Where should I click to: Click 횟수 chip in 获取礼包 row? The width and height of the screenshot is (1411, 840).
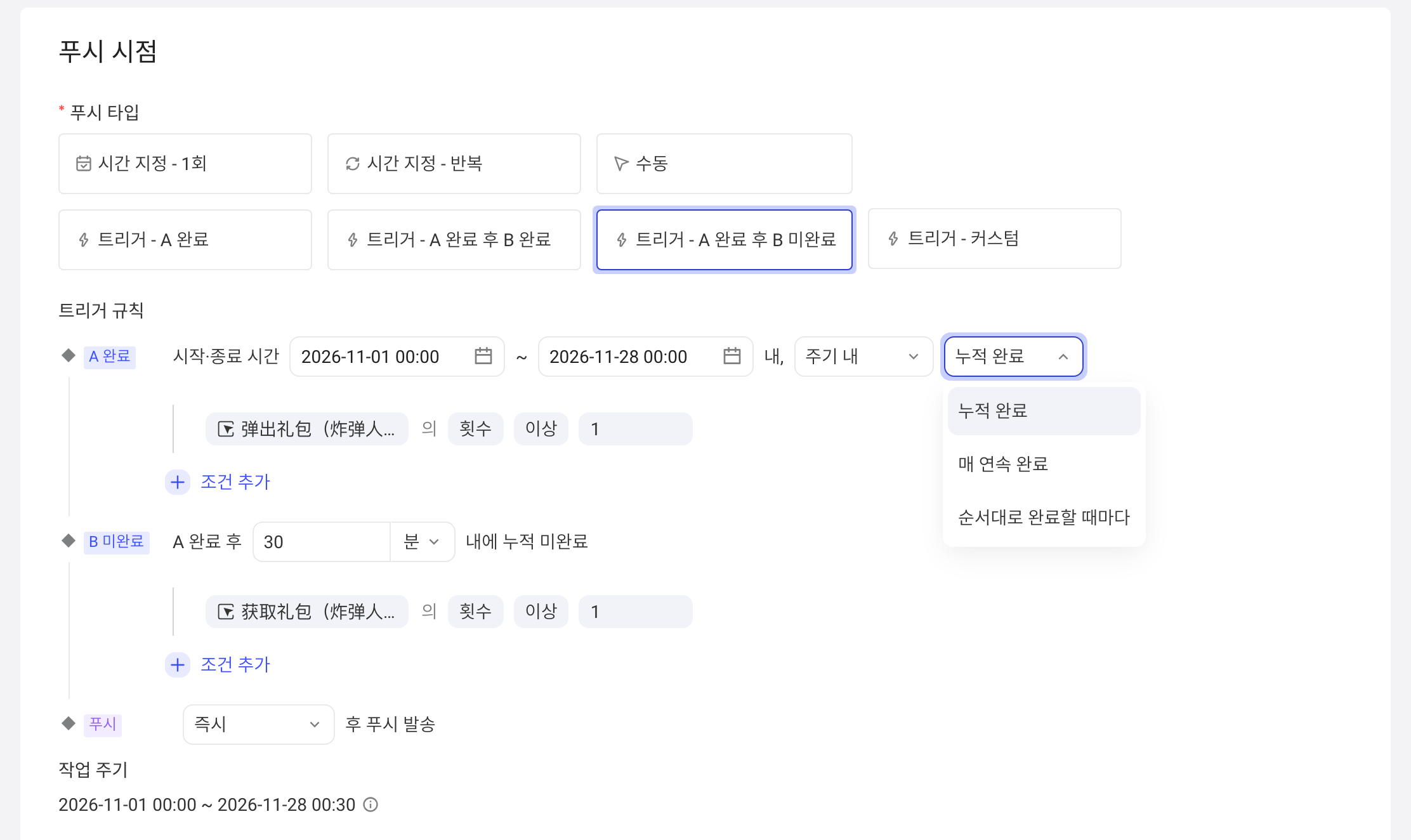pos(475,612)
